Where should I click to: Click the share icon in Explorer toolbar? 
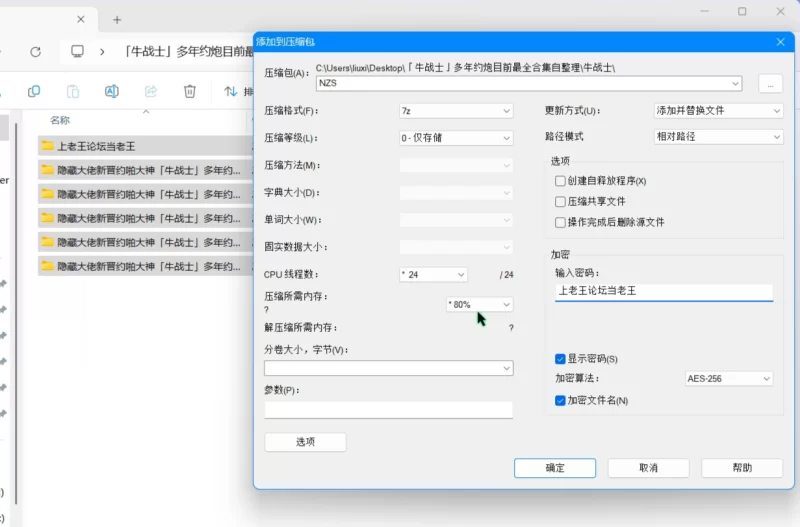[151, 91]
